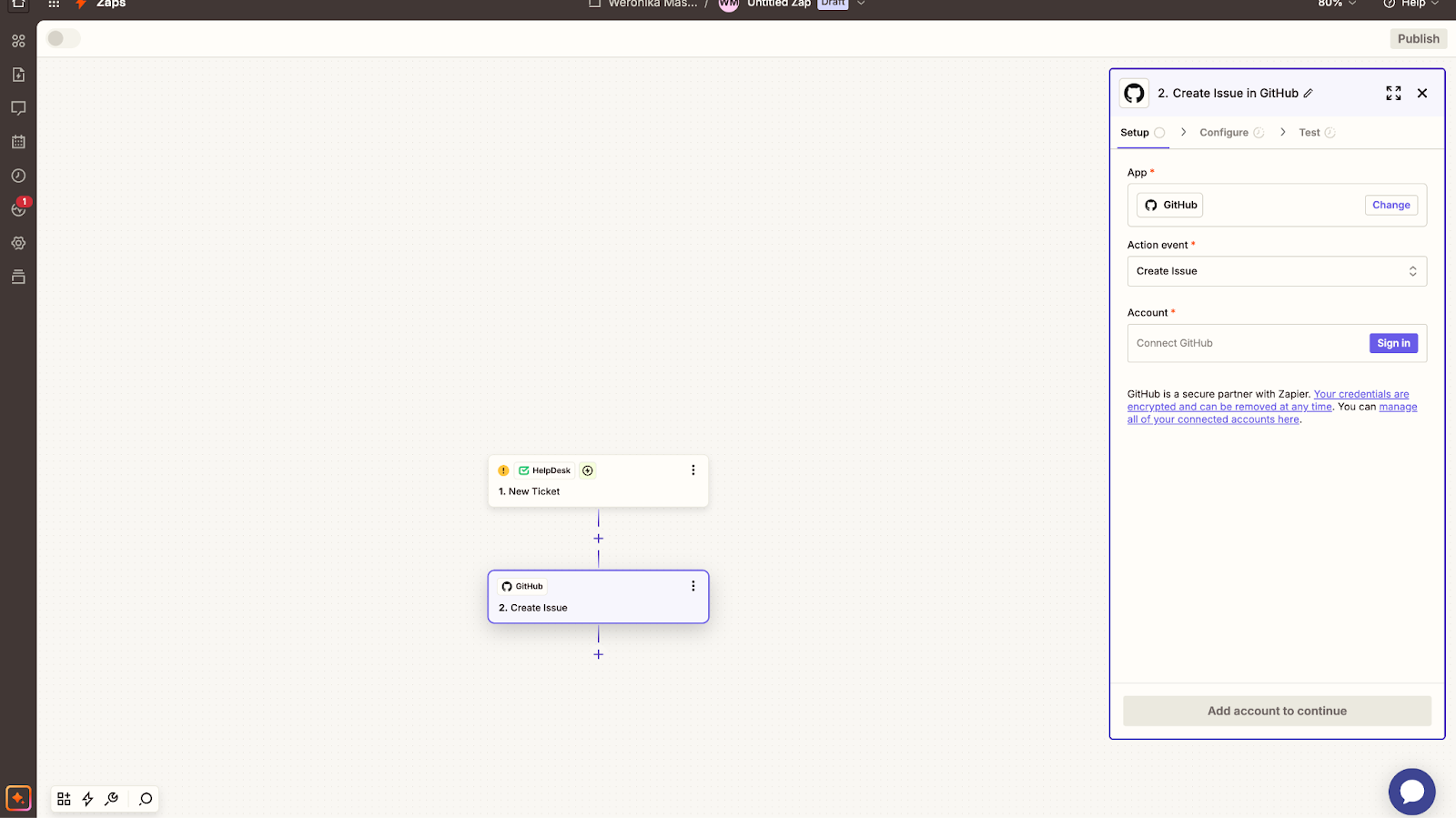The image size is (1456, 818).
Task: Click the HelpDesk app label on step 1
Action: point(544,470)
